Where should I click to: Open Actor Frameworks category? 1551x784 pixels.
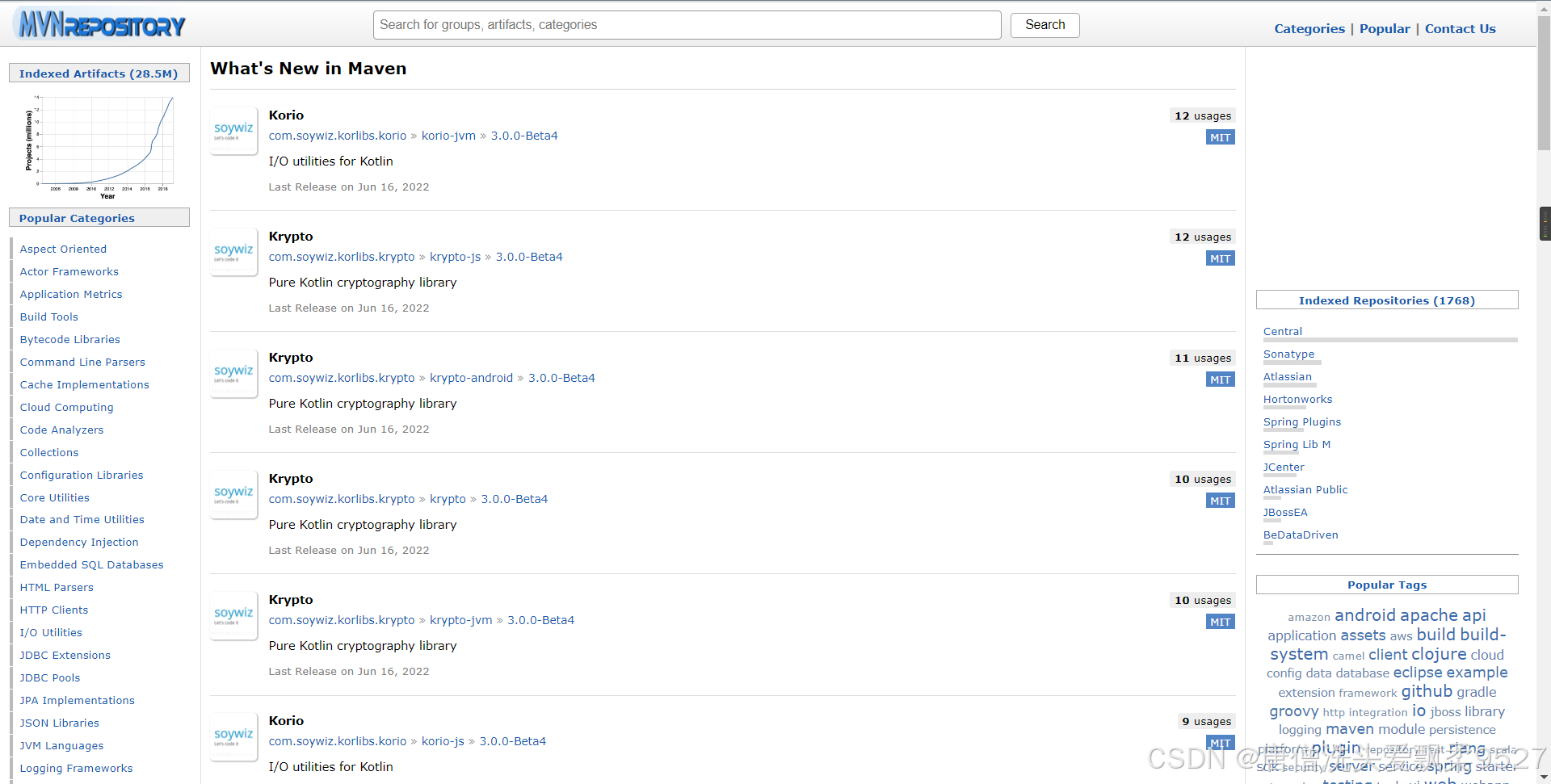(69, 272)
